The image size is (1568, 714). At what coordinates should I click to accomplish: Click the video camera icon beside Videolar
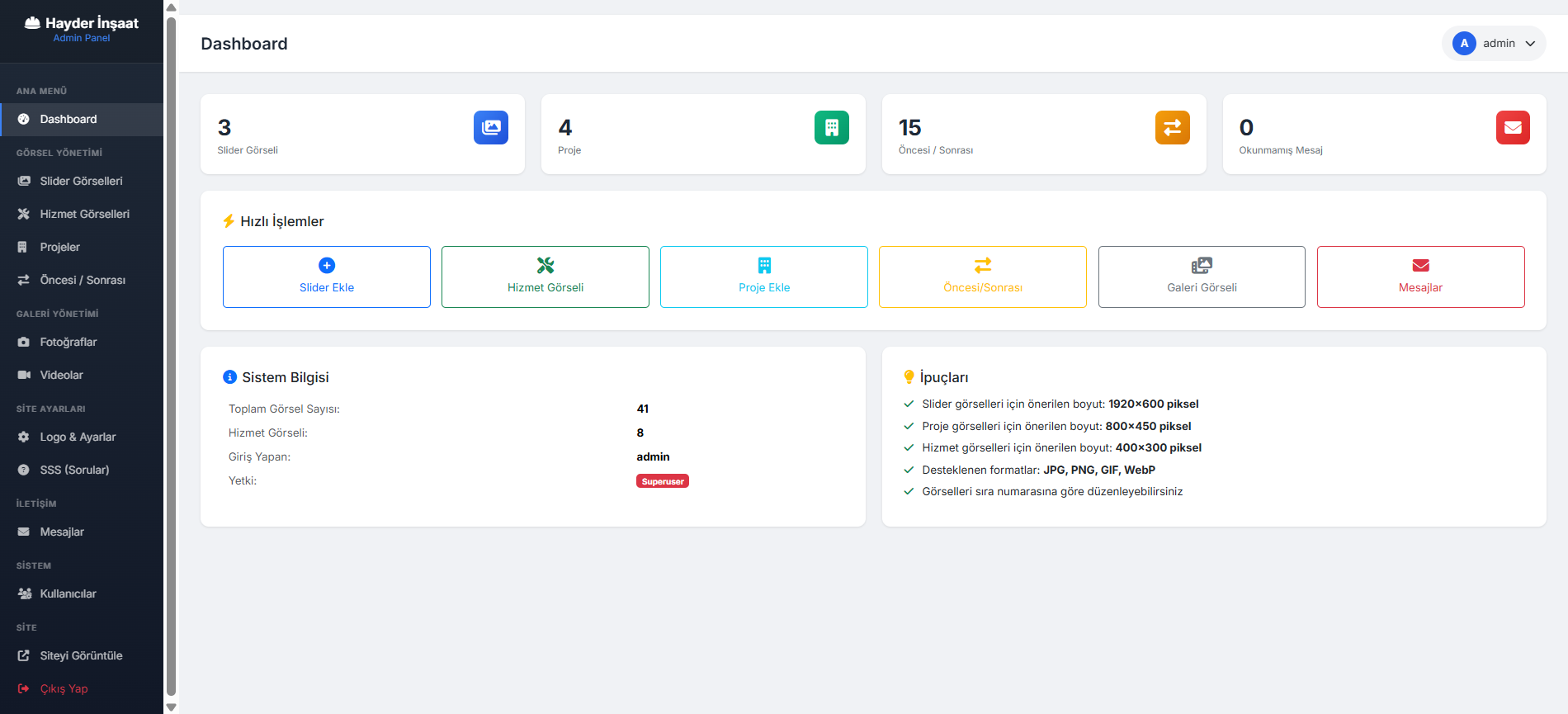(24, 375)
